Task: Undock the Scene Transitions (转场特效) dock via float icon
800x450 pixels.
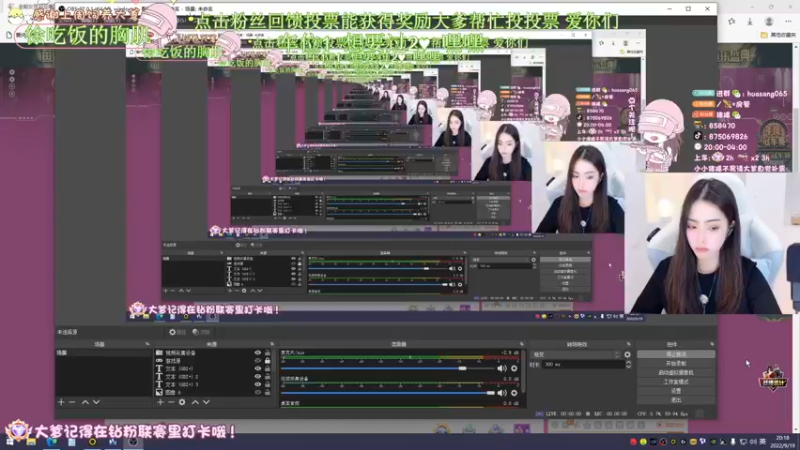Action: [629, 344]
